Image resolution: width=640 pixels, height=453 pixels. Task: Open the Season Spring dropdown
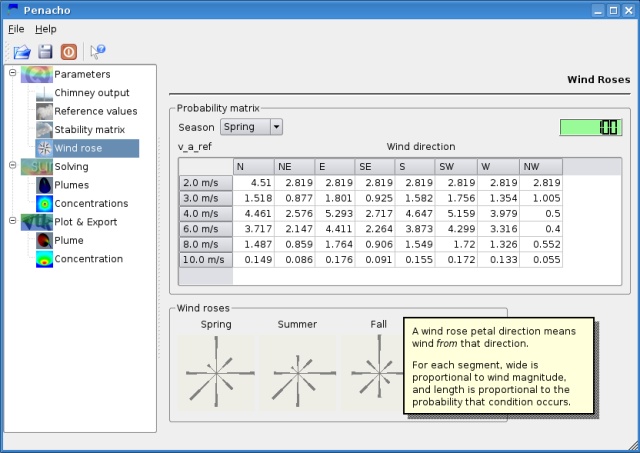251,127
